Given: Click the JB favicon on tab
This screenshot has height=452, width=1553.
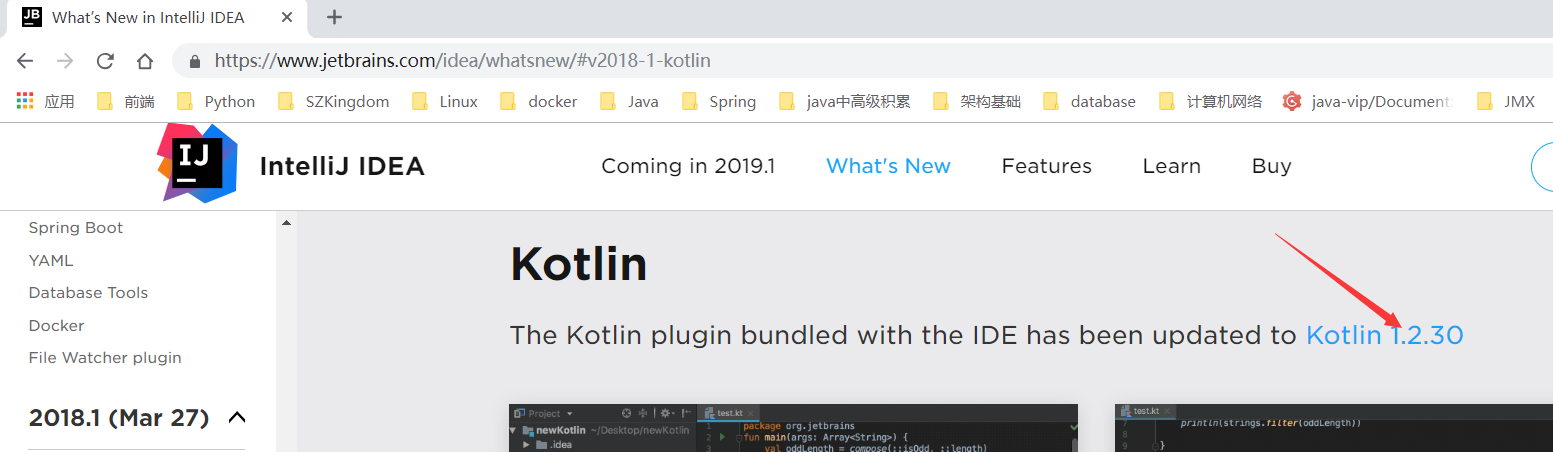Looking at the screenshot, I should pyautogui.click(x=31, y=17).
